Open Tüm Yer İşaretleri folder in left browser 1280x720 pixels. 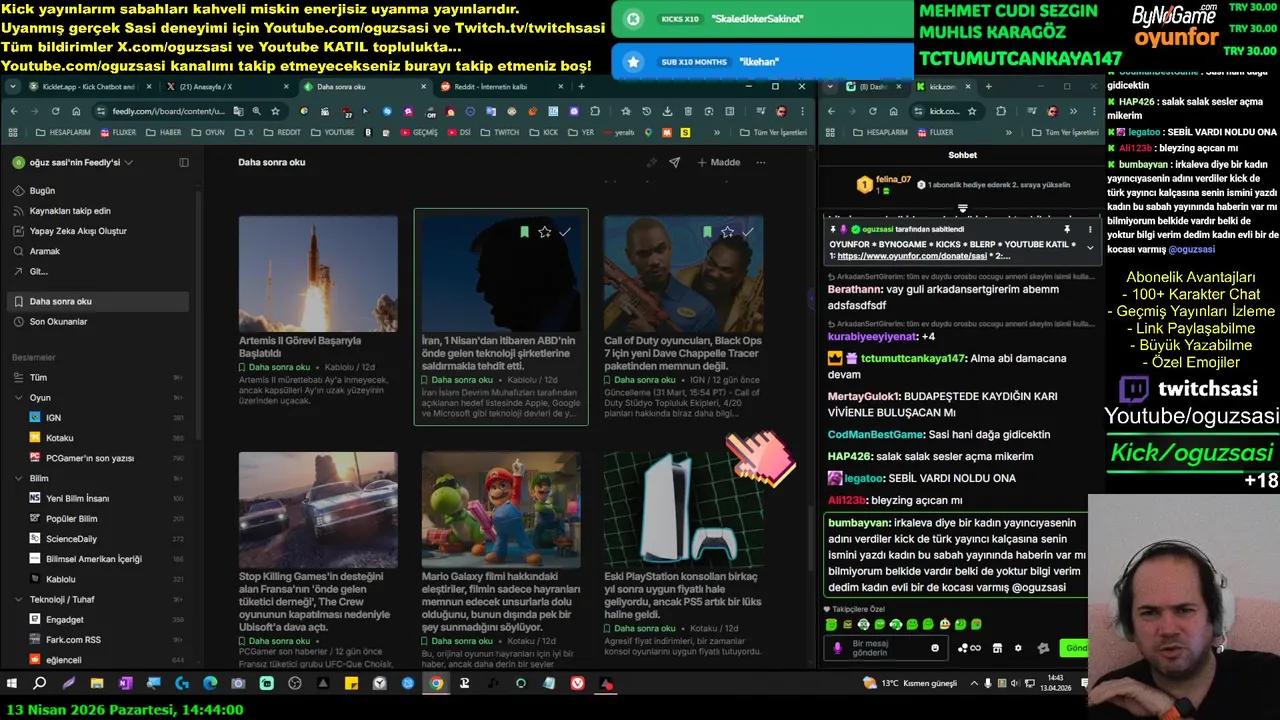click(x=774, y=132)
